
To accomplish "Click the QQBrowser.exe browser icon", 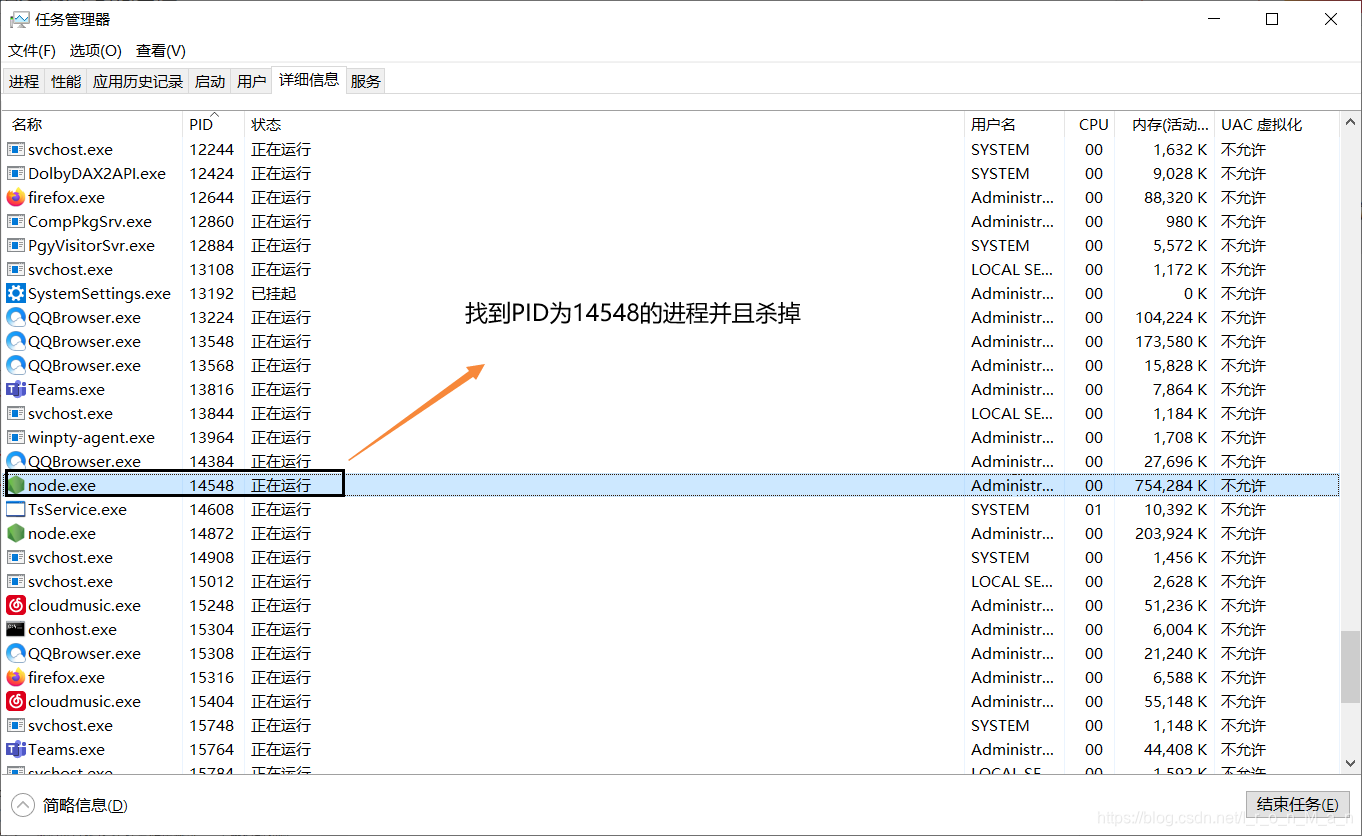I will 16,317.
